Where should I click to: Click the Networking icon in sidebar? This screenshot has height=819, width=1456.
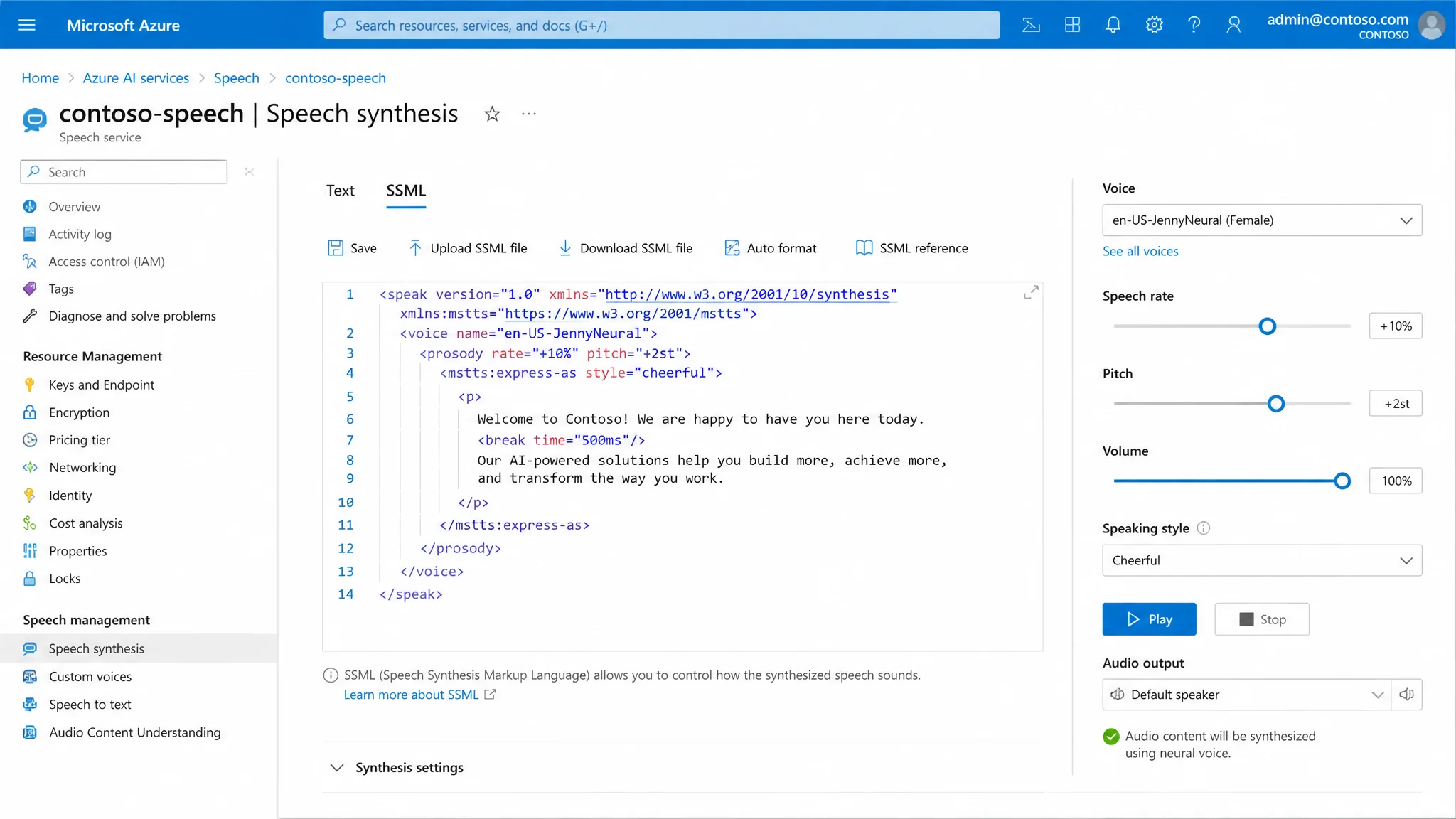pos(30,468)
